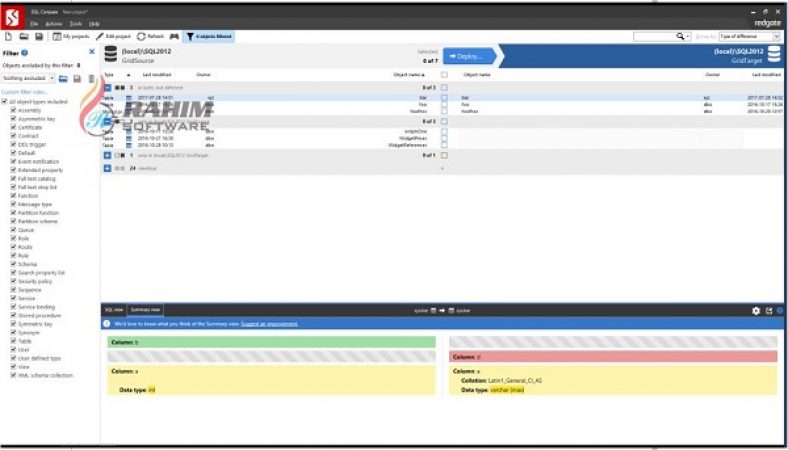Click the Deploy button
Image resolution: width=788 pixels, height=450 pixels.
[x=469, y=56]
